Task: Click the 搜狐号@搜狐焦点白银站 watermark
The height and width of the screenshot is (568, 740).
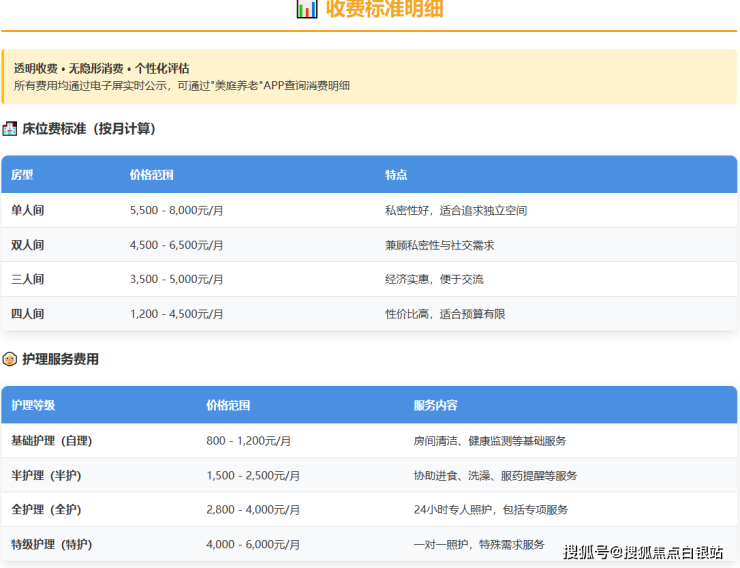Action: click(642, 552)
